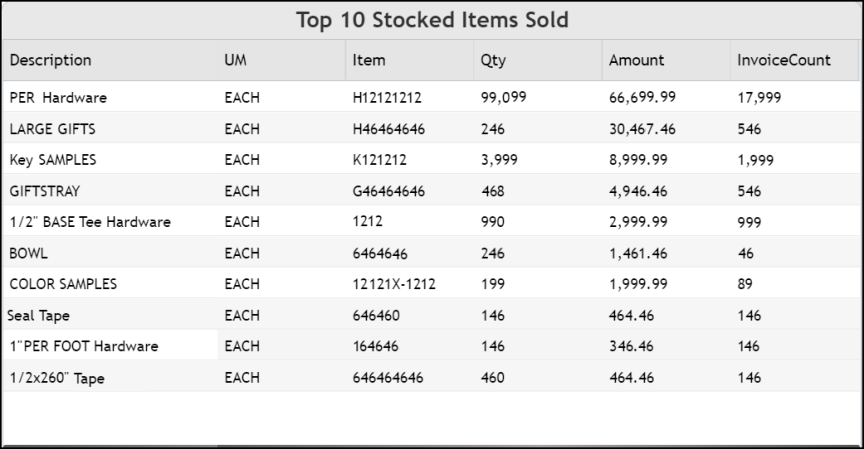This screenshot has width=864, height=449.
Task: Click the 1/2" BASE Tee Hardware row
Action: (431, 222)
